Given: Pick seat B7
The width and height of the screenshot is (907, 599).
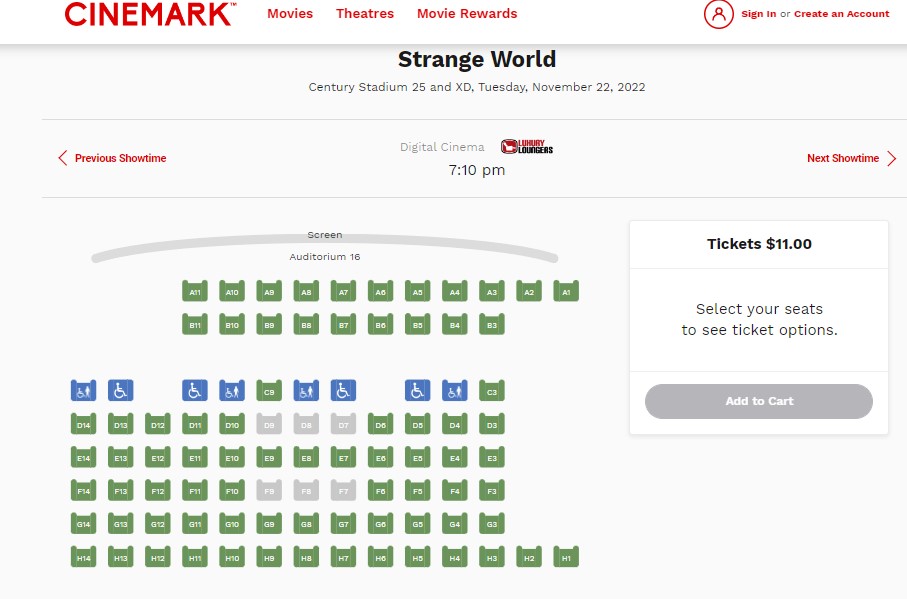Looking at the screenshot, I should (x=343, y=324).
